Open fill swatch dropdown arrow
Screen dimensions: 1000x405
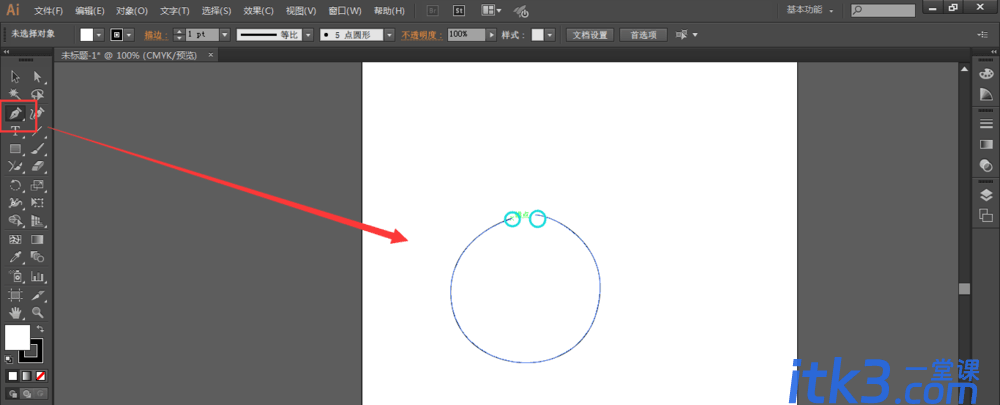click(x=99, y=34)
